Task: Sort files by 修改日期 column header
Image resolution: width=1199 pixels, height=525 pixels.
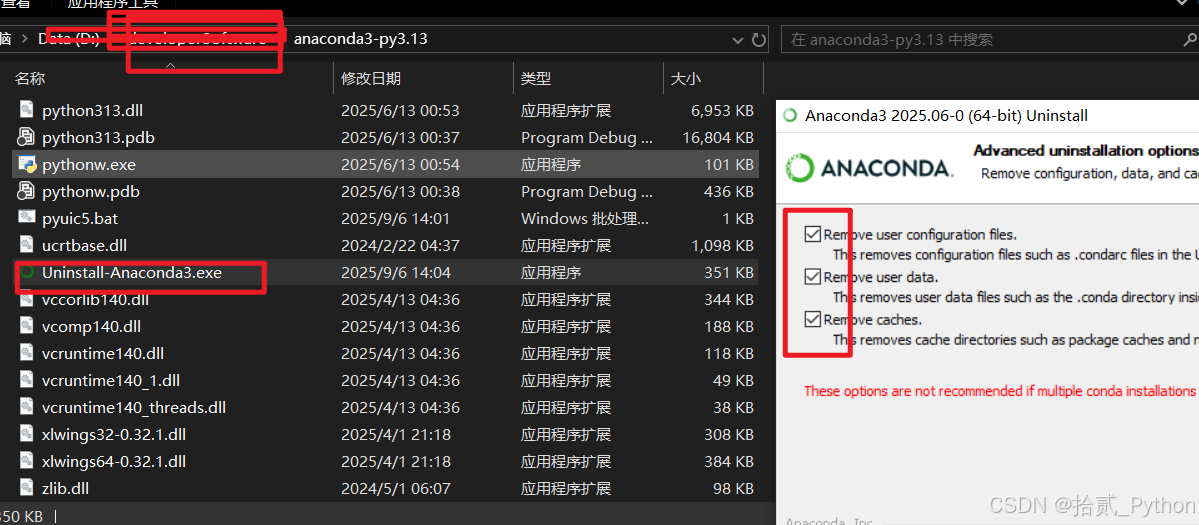Action: tap(371, 78)
